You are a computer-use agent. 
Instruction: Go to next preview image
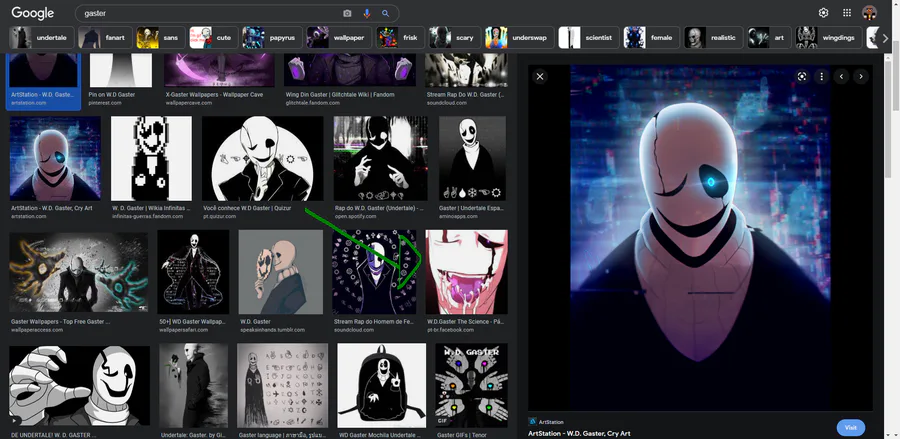click(860, 76)
